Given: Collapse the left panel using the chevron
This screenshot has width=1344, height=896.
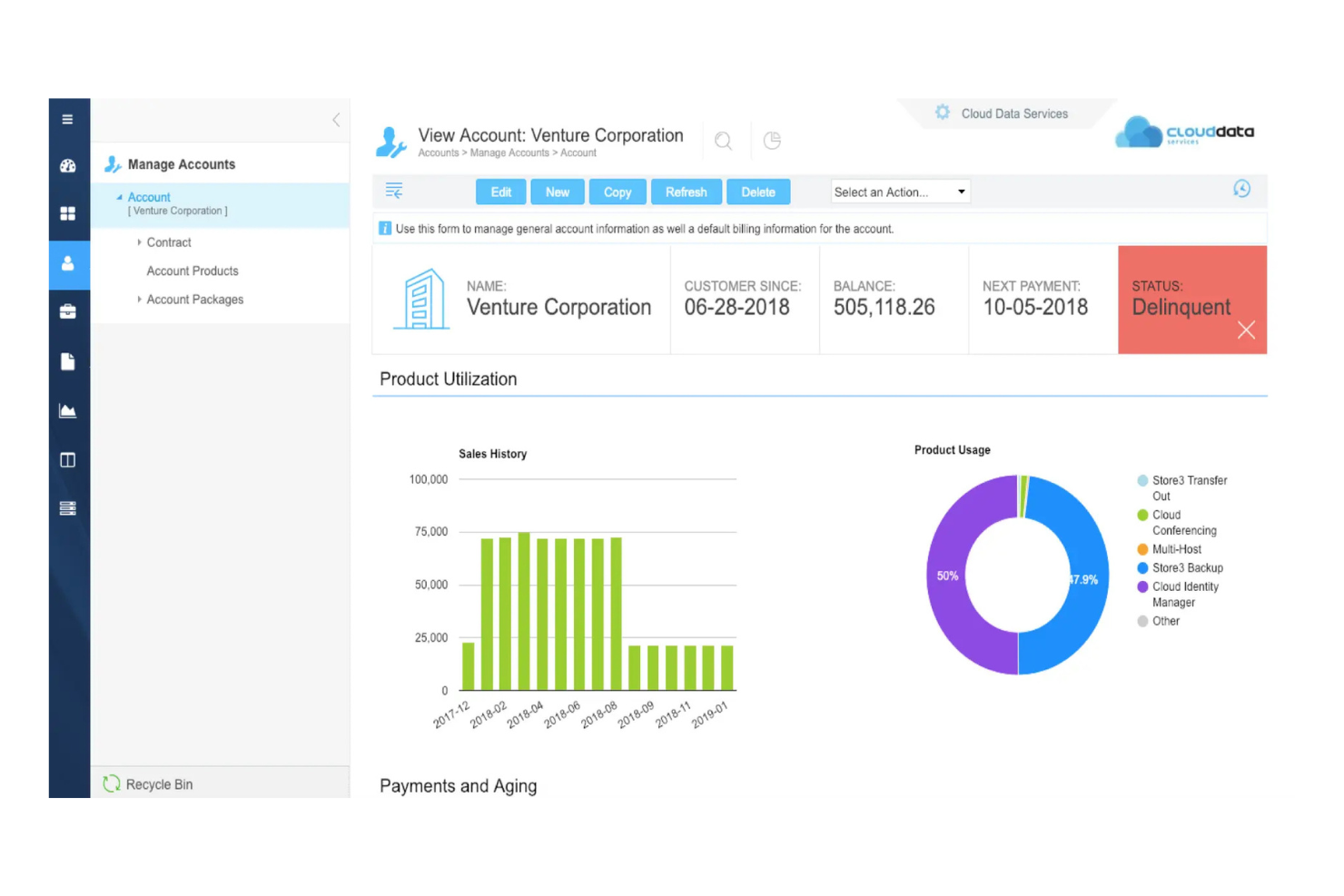Looking at the screenshot, I should pos(335,119).
